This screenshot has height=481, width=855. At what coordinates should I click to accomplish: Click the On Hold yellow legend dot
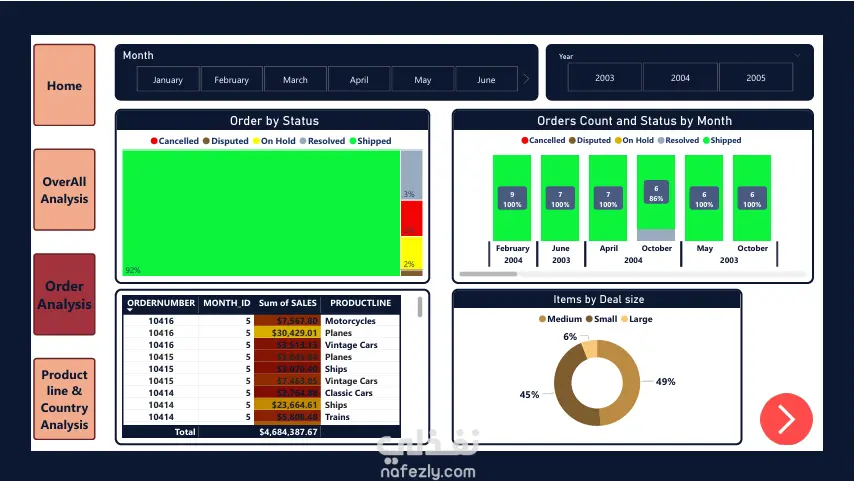pyautogui.click(x=256, y=141)
